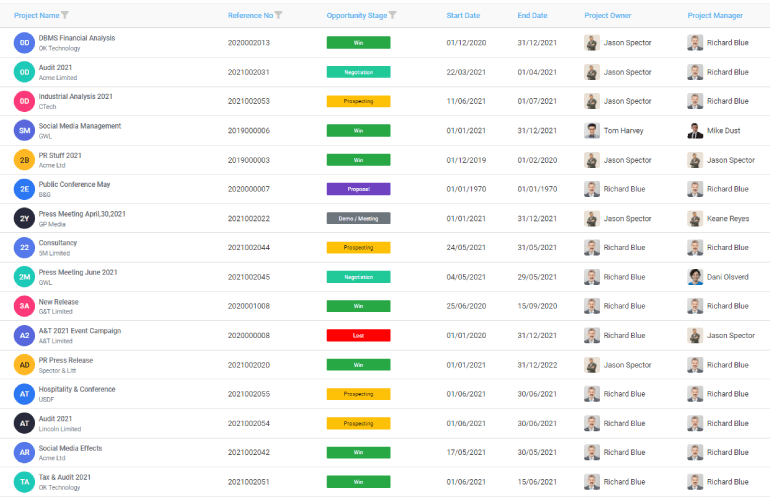Open PR Stuff 2021 project name
770x500 pixels.
[60, 155]
